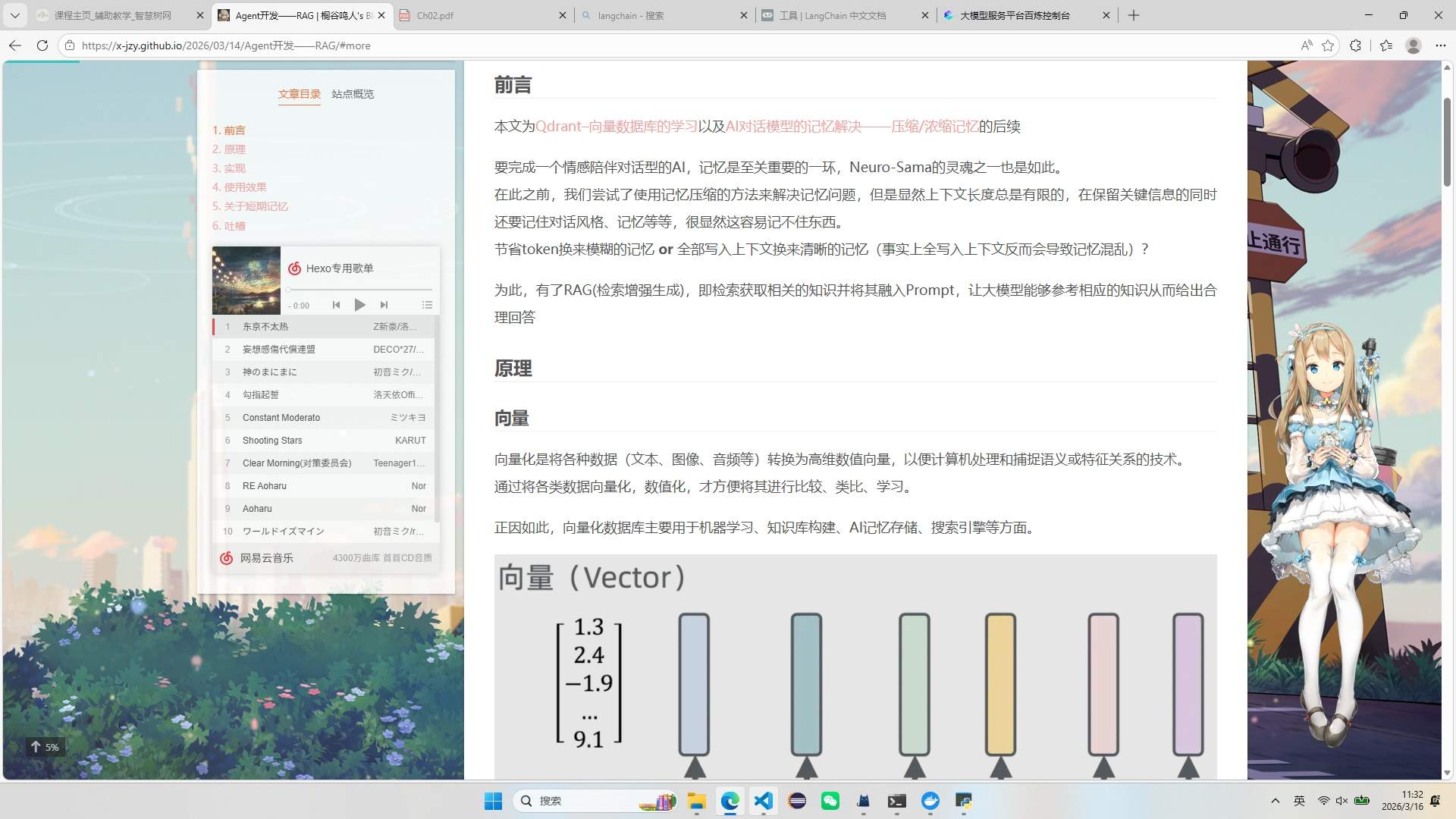
Task: Show hidden system tray icons
Action: 1275,801
